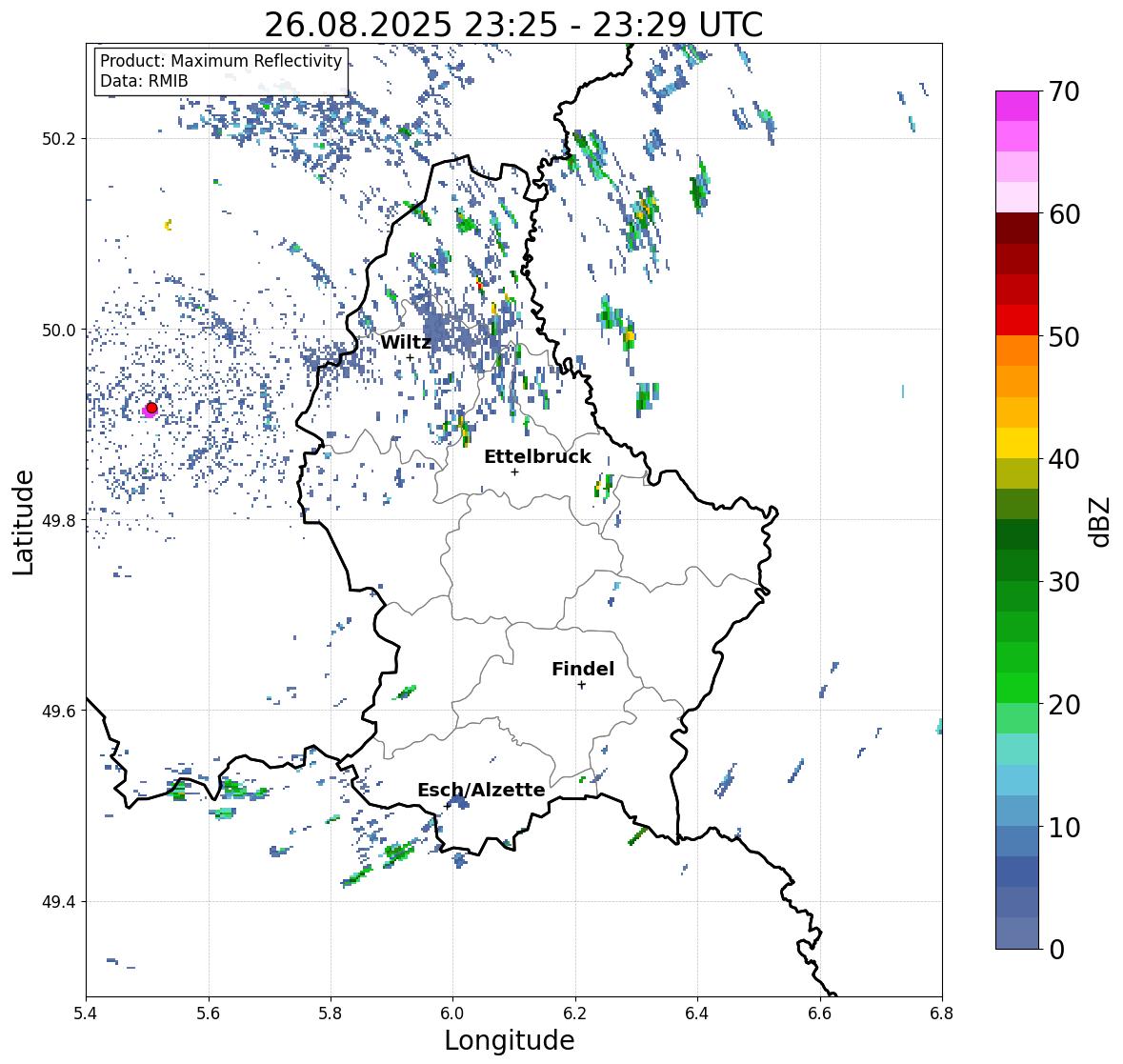This screenshot has height=1064, width=1123.
Task: Click the 6.2 longitude tick label
Action: [x=575, y=1014]
